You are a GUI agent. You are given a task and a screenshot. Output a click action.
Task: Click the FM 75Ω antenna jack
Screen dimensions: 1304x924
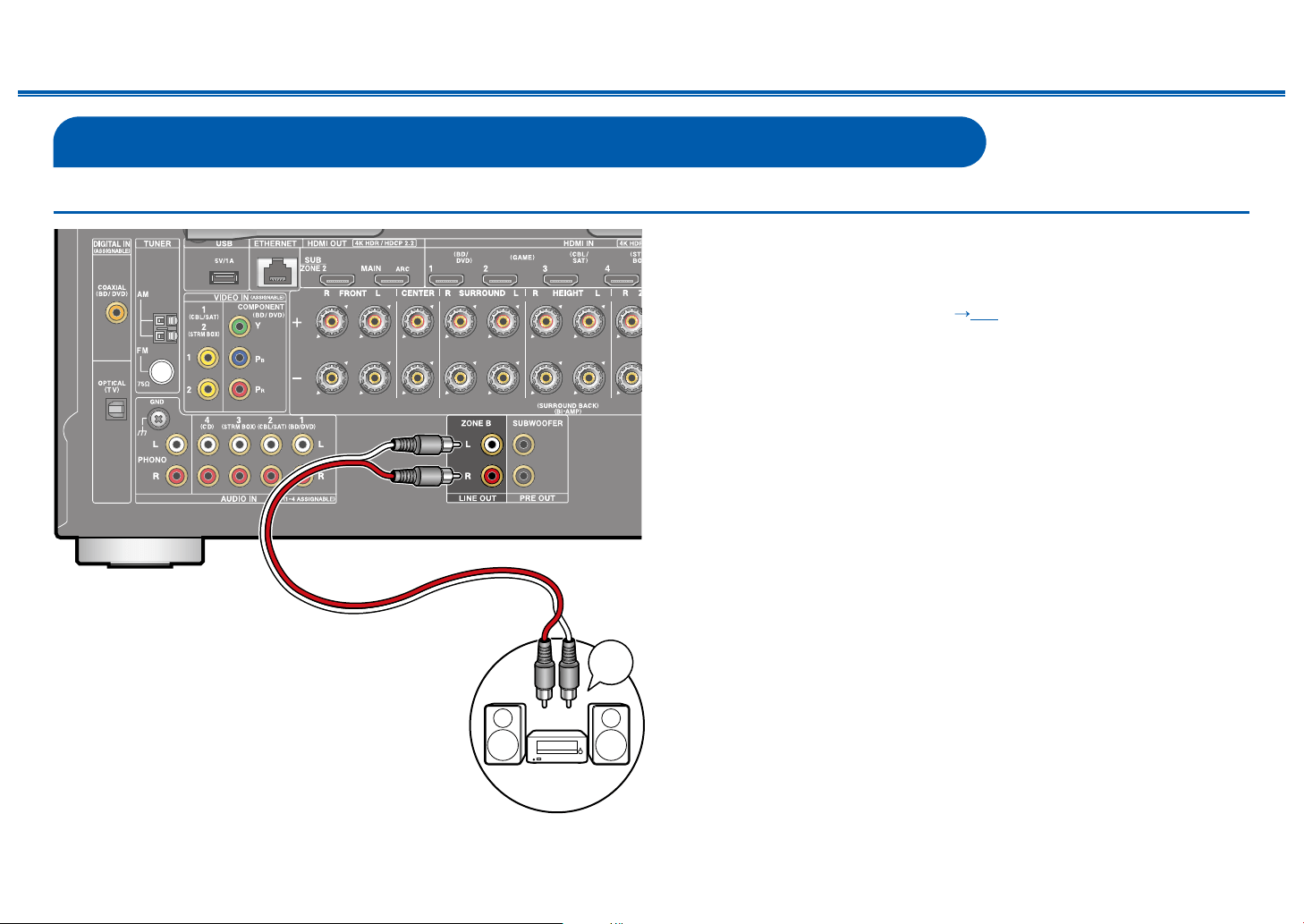[161, 371]
